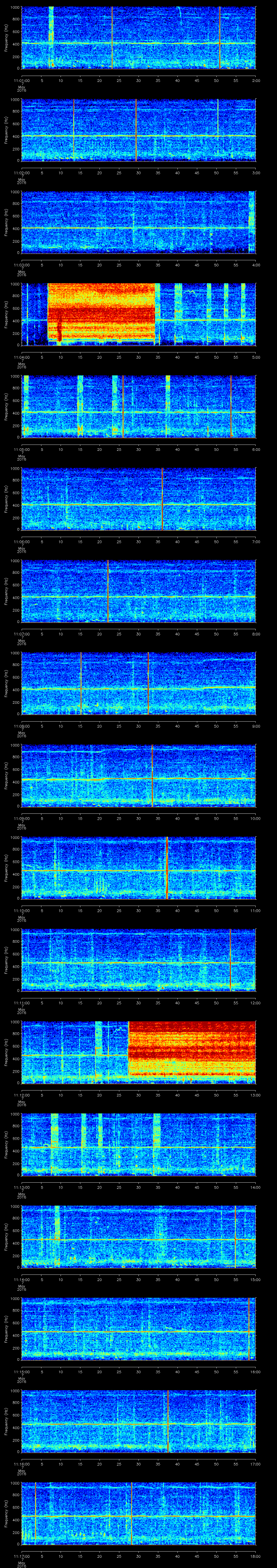The image size is (277, 1568).
Task: Click the large red noise burst in 11:04 spectrogram
Action: [x=100, y=313]
